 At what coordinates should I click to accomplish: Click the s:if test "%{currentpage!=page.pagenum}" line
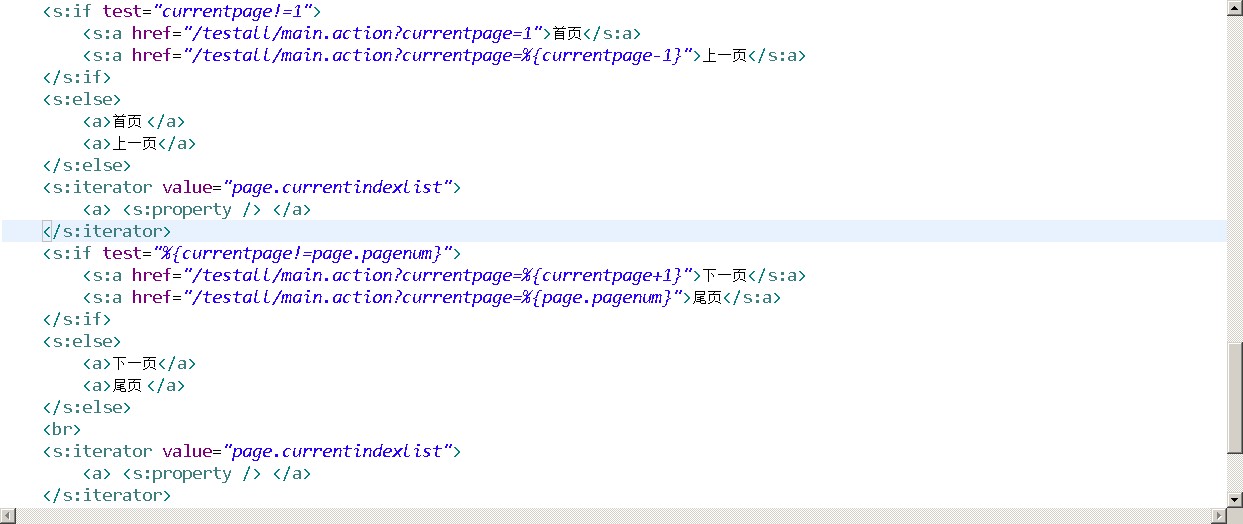coord(252,253)
